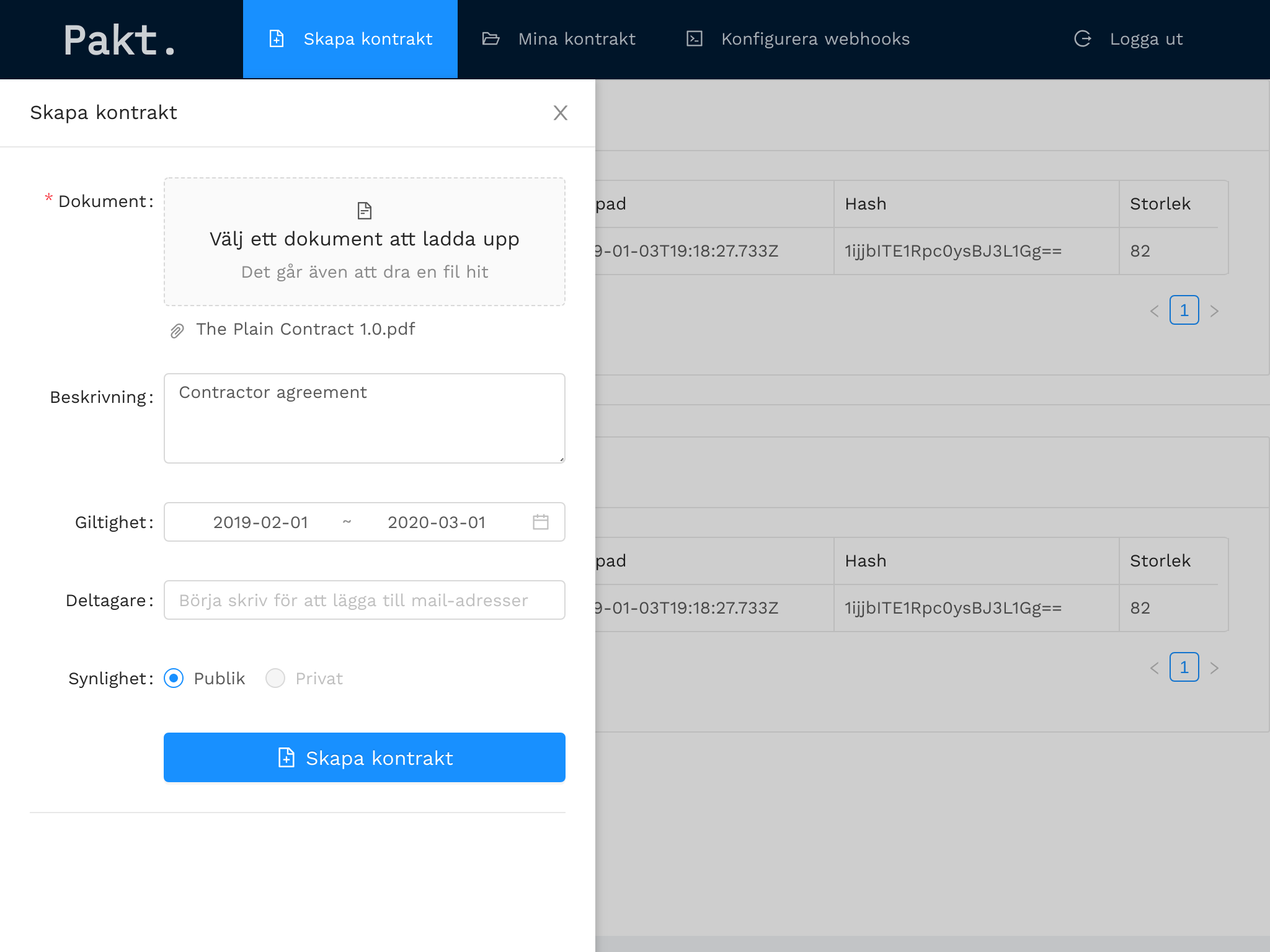Go to previous page in lower table
This screenshot has width=1270, height=952.
pos(1154,668)
